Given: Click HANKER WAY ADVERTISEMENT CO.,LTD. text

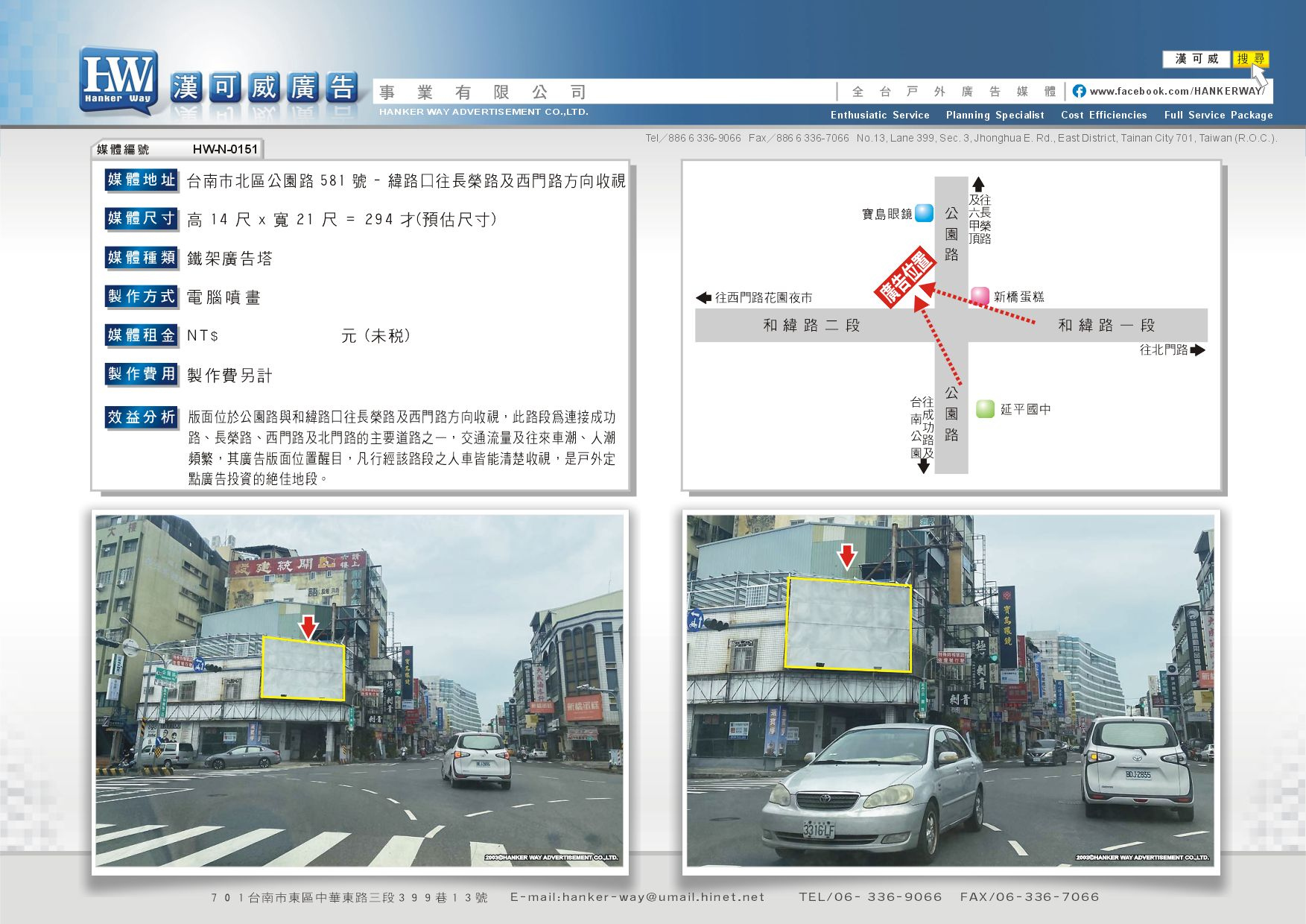Looking at the screenshot, I should [x=484, y=112].
